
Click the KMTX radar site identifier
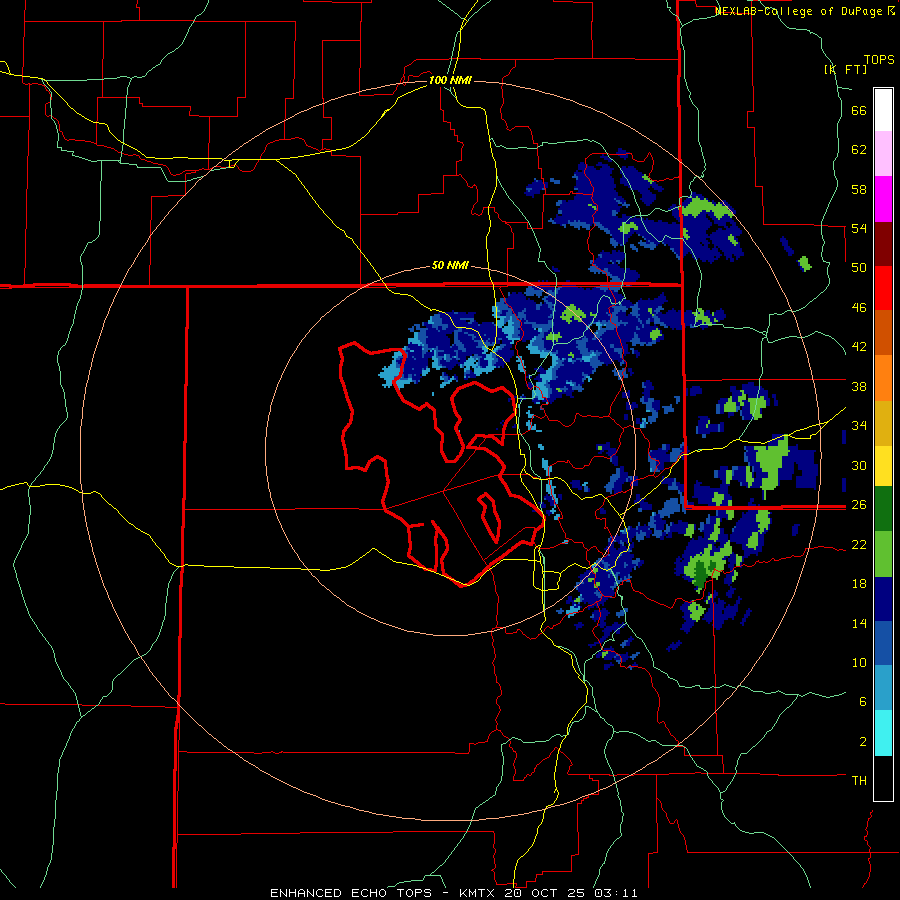[476, 893]
